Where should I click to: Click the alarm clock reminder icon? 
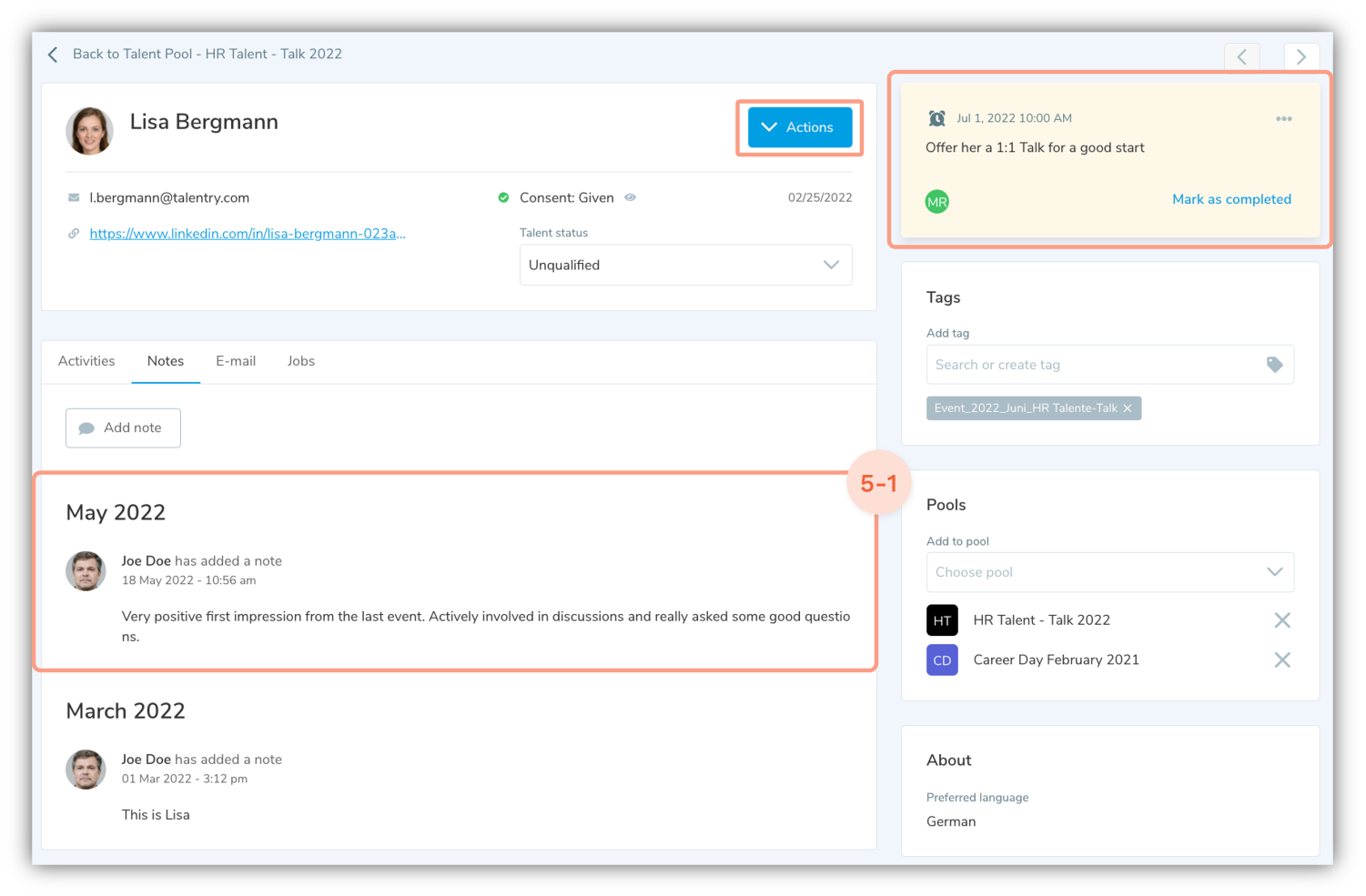(x=936, y=118)
